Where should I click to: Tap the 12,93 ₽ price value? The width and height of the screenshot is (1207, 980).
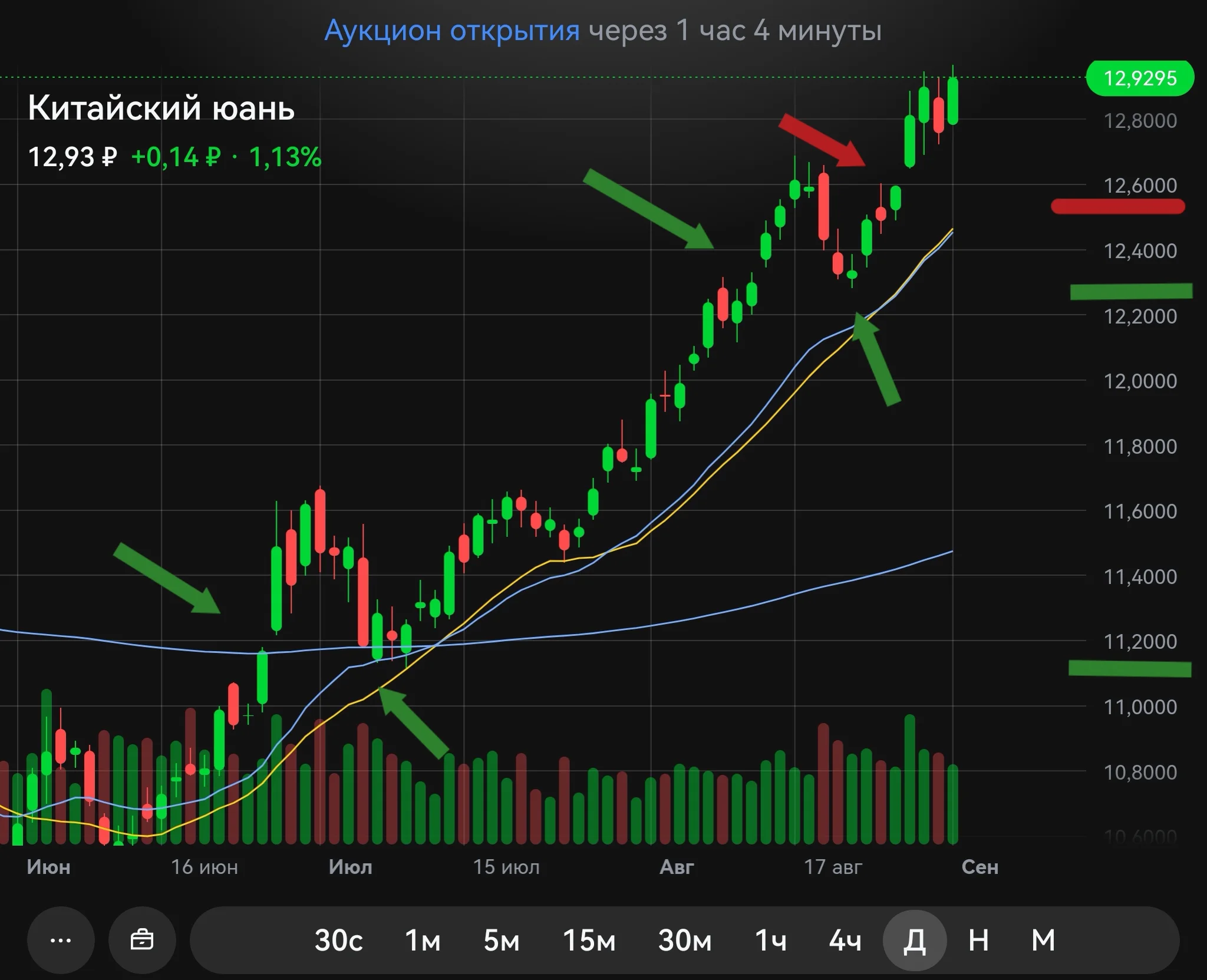(72, 157)
